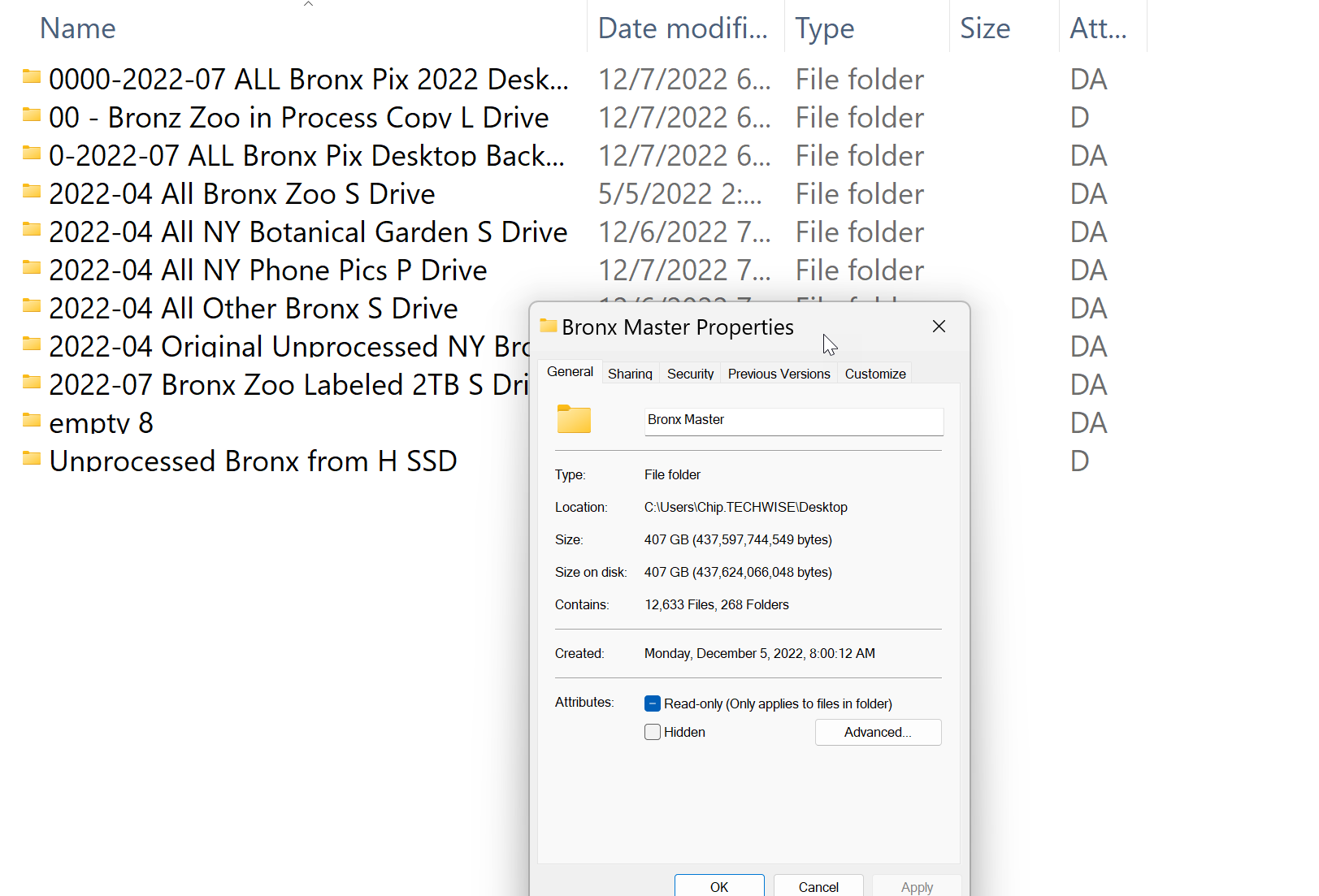The image size is (1319, 896).
Task: Click folder icon of 0000-2022-07 ALL Bronx Pix row
Action: pos(32,76)
